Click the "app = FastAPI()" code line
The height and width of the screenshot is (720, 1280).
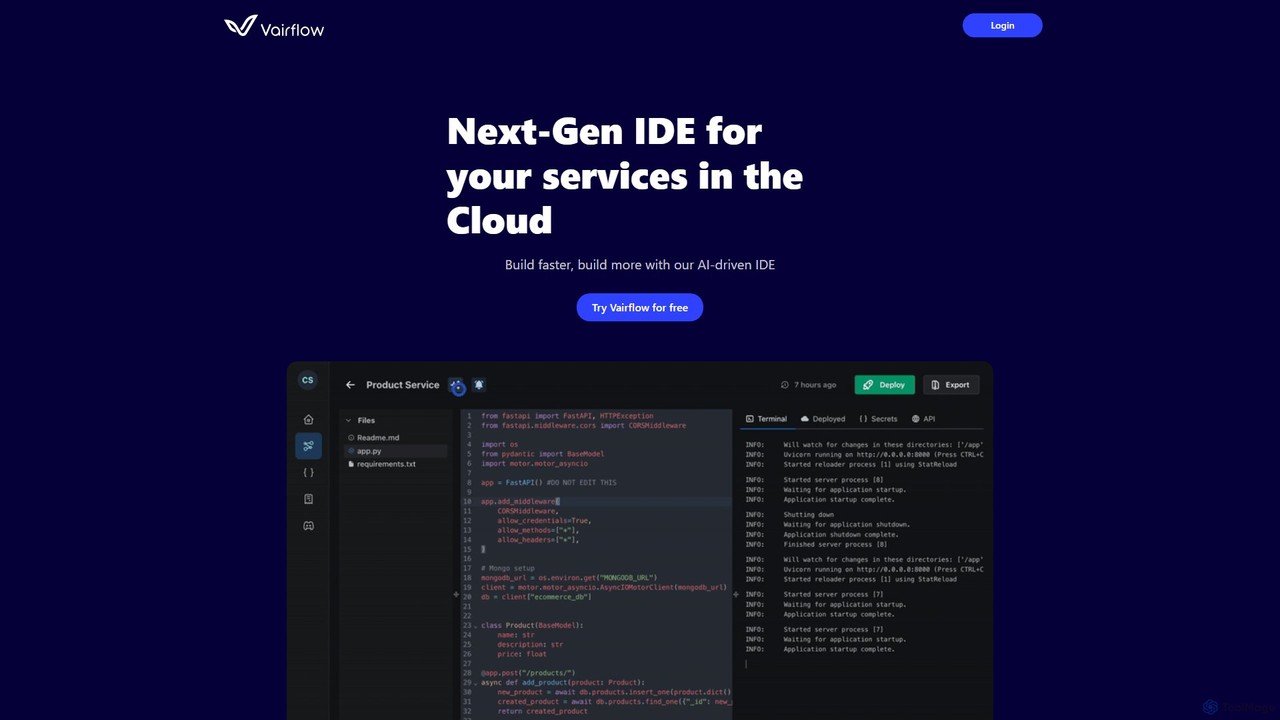(x=549, y=483)
